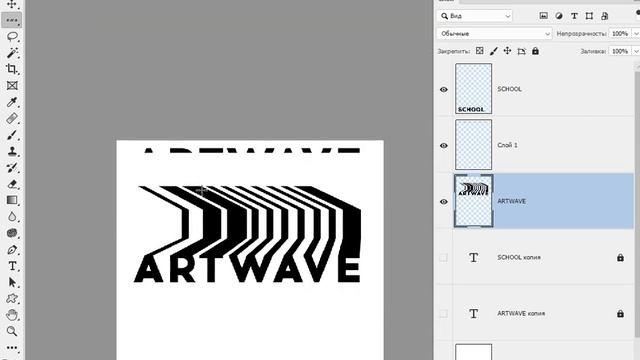Lock transparent pixels of layer

(480, 51)
